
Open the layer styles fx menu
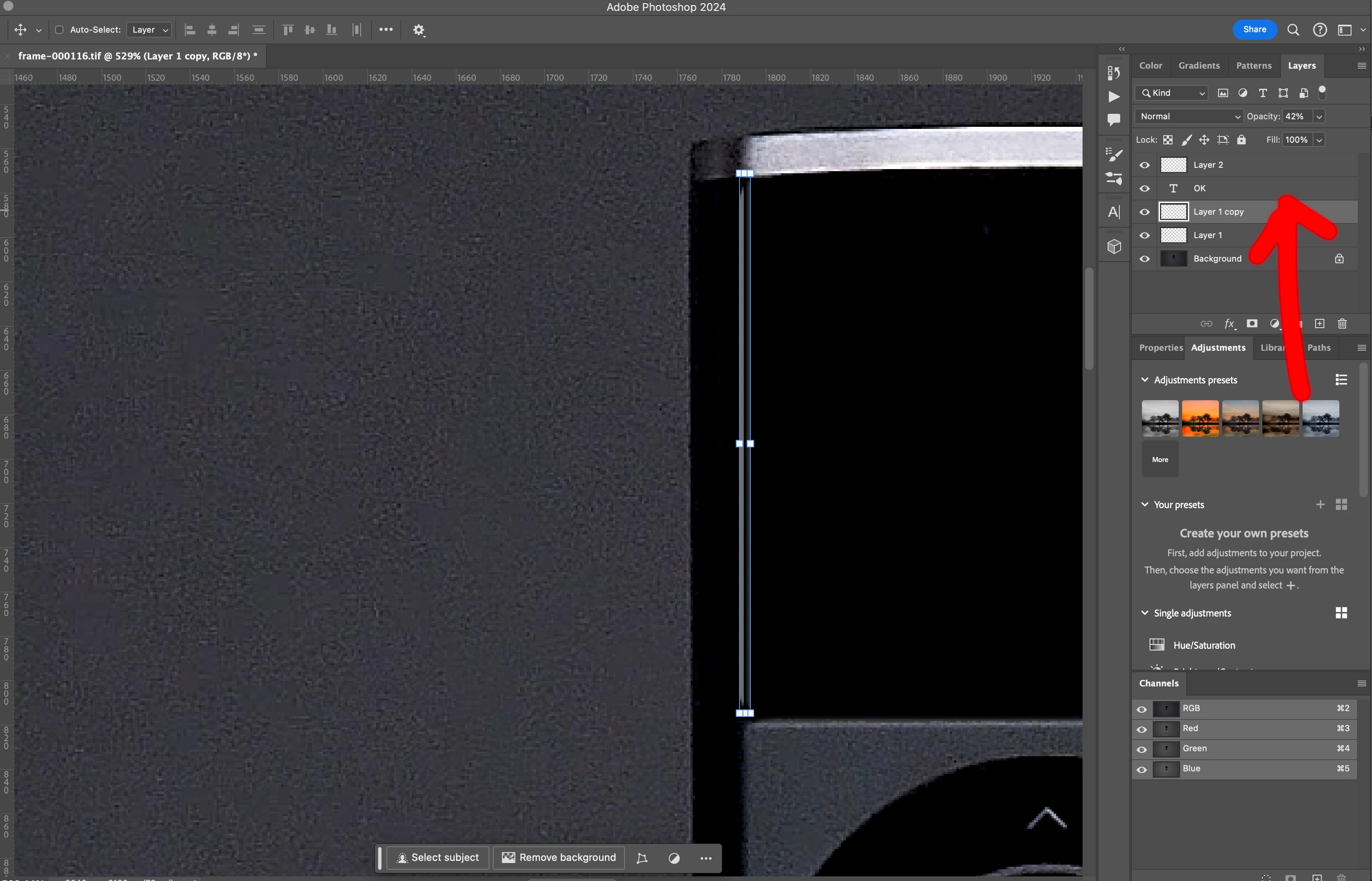[1229, 324]
